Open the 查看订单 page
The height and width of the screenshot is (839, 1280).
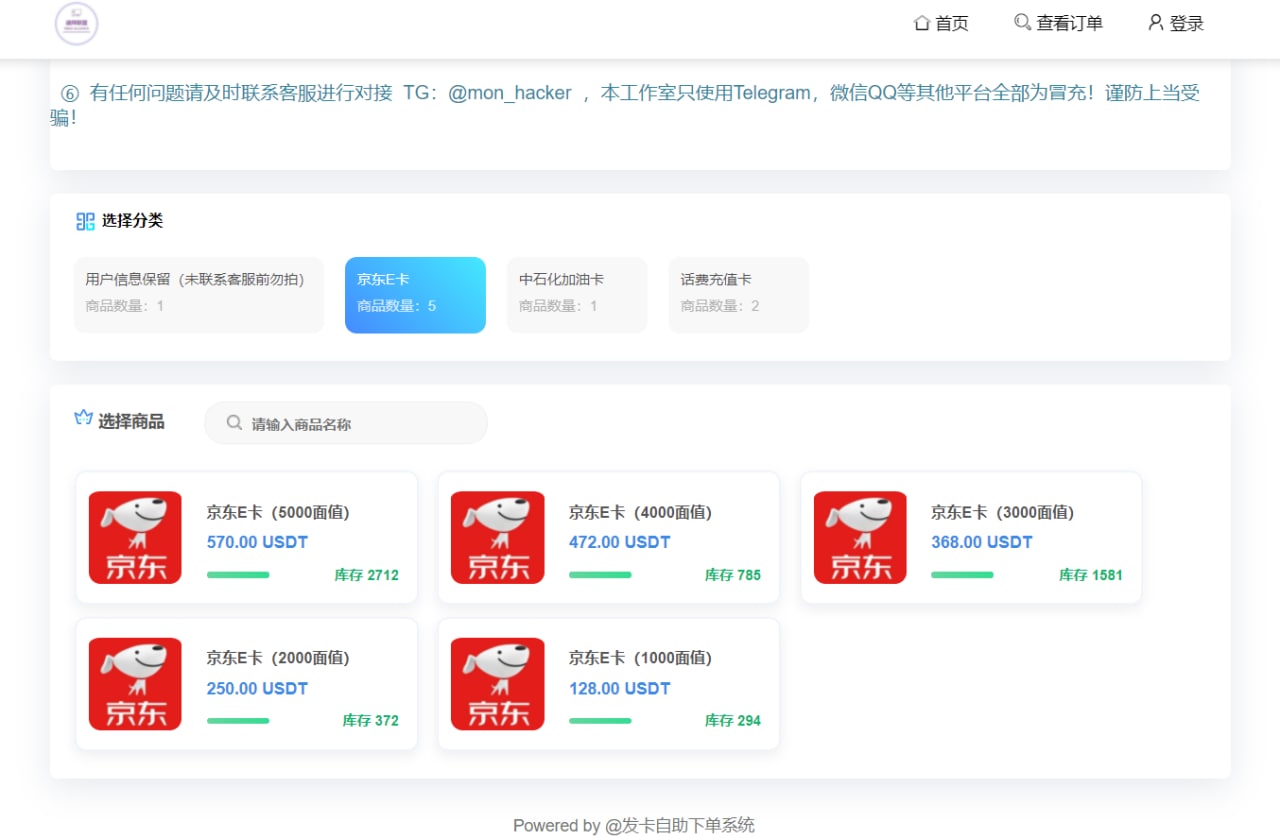click(x=1068, y=22)
